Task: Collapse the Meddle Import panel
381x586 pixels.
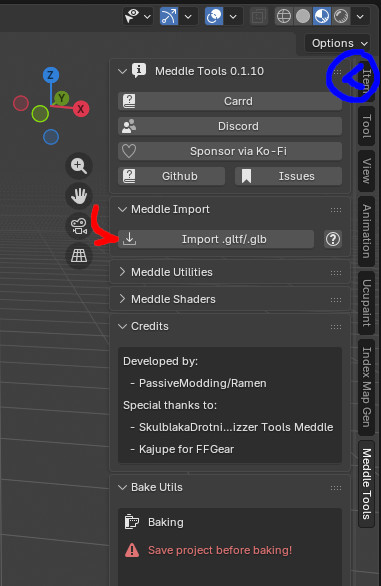Action: click(x=122, y=209)
